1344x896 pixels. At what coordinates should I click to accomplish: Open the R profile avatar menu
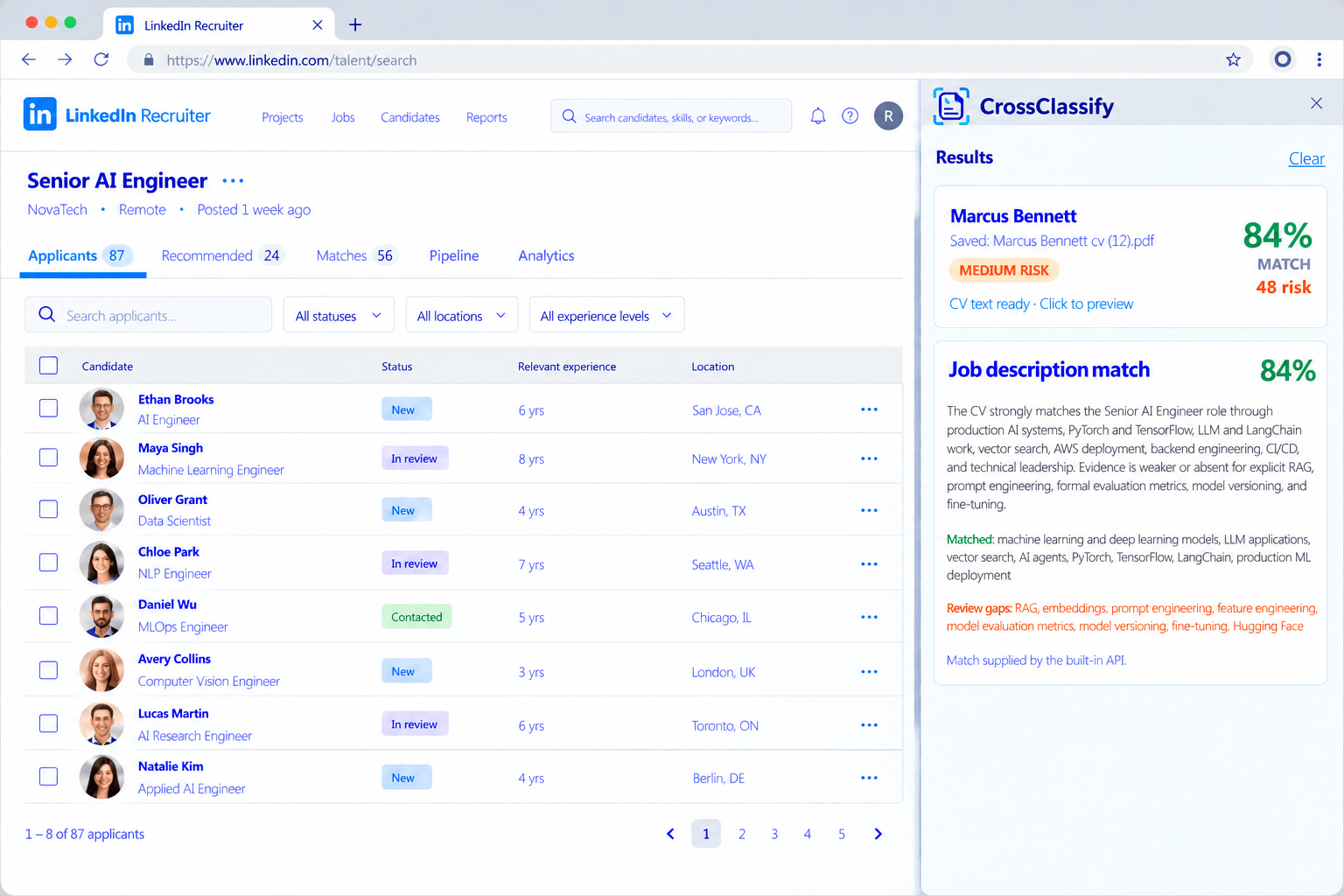pyautogui.click(x=888, y=115)
